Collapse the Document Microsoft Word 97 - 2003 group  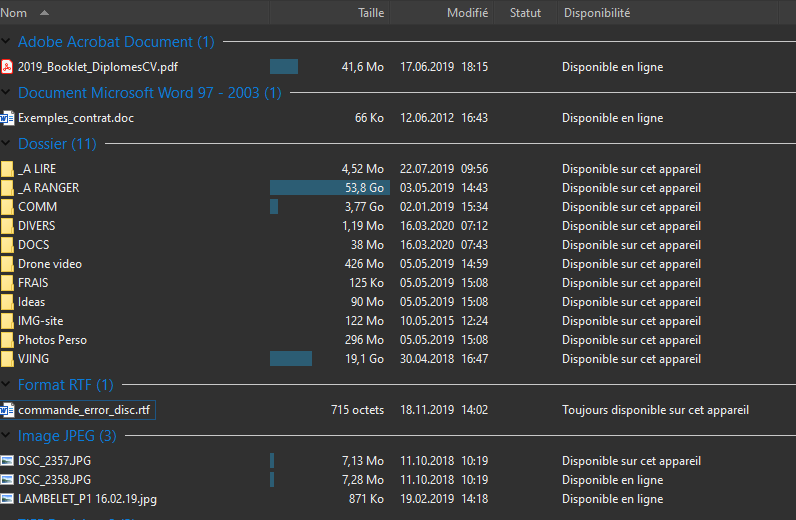tap(6, 92)
